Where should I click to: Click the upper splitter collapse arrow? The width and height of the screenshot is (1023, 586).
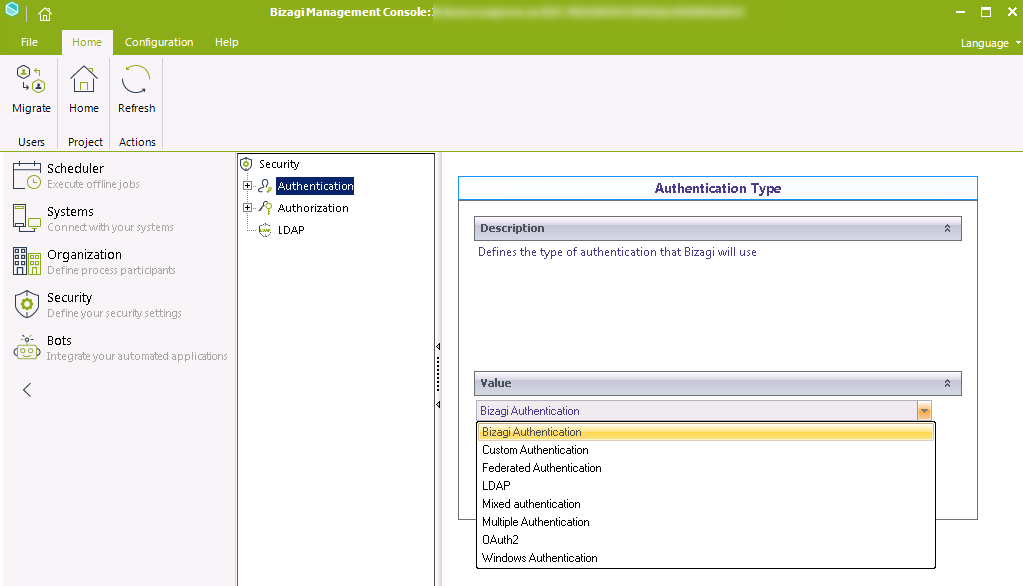(x=438, y=347)
